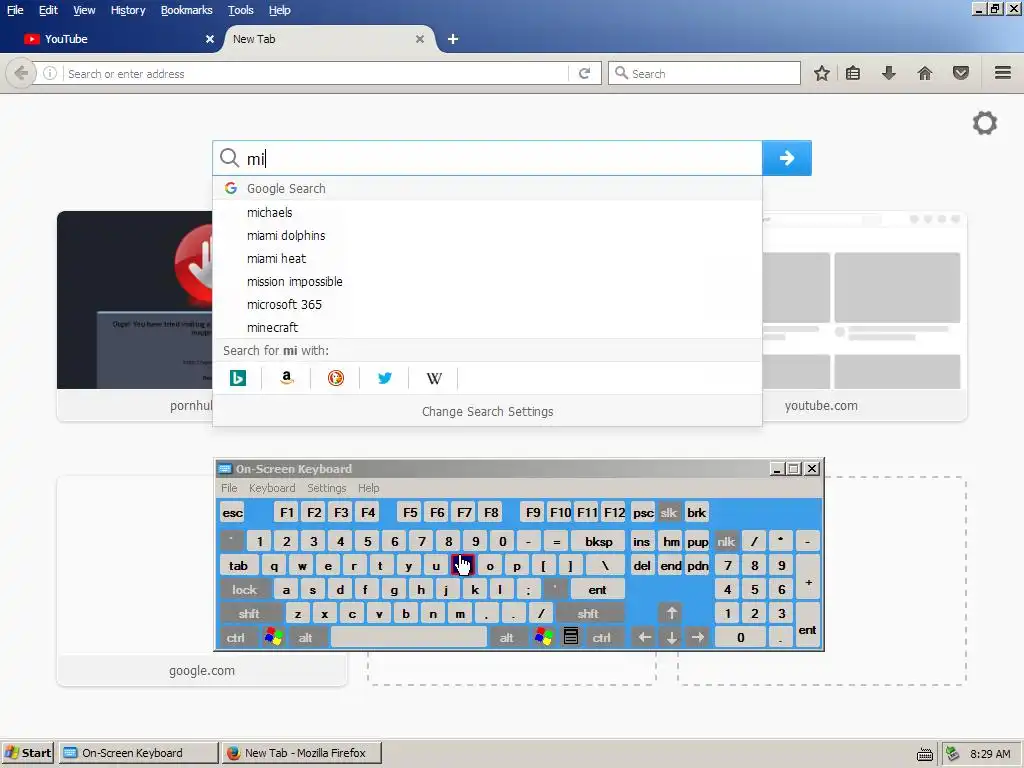Open the google.com tile

click(202, 581)
